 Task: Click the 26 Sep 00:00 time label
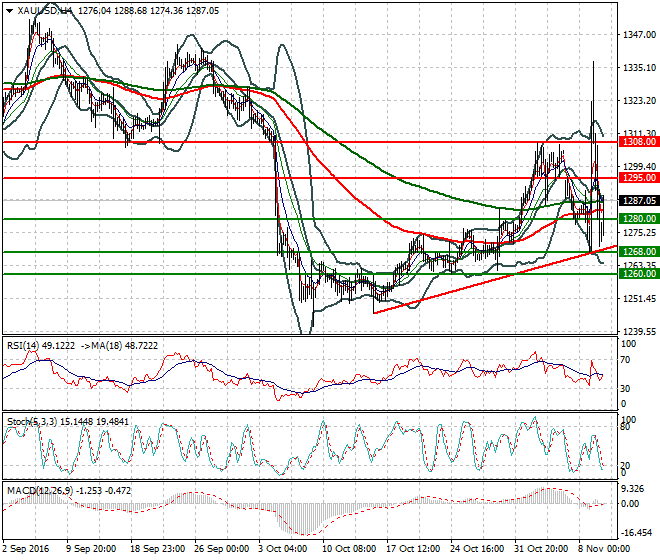[221, 549]
